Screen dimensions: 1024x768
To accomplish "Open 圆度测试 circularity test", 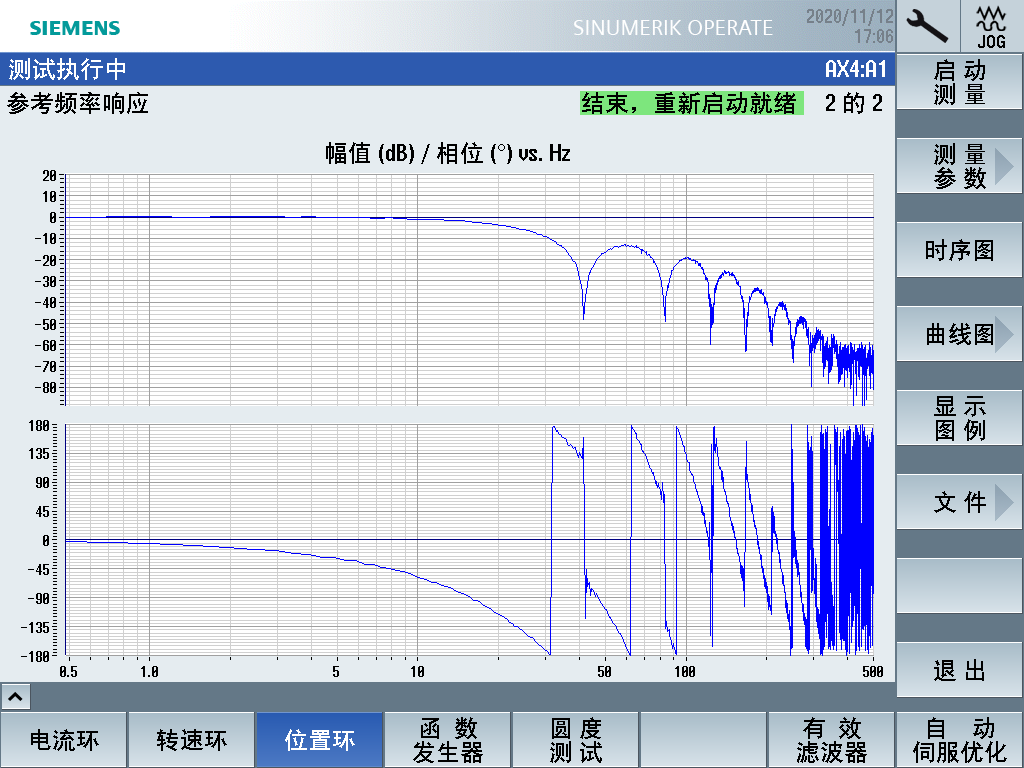I will [x=576, y=741].
